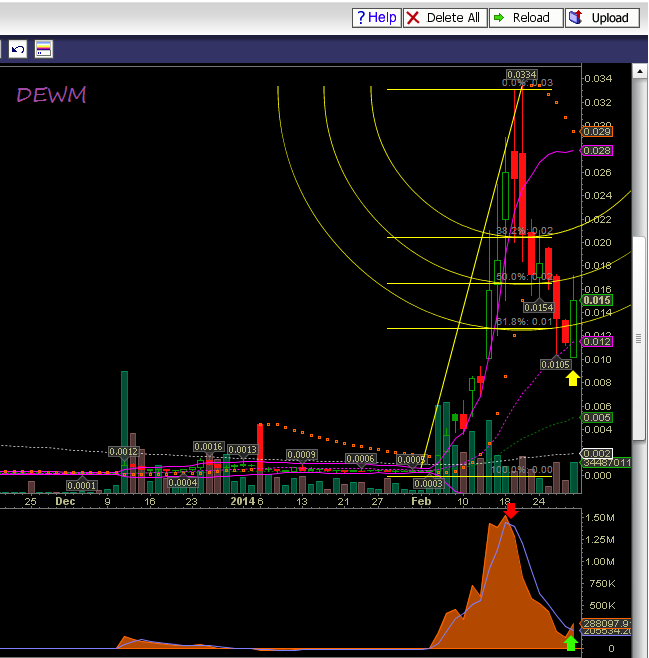
Task: Click the 0.0154 price annotation
Action: pyautogui.click(x=539, y=307)
